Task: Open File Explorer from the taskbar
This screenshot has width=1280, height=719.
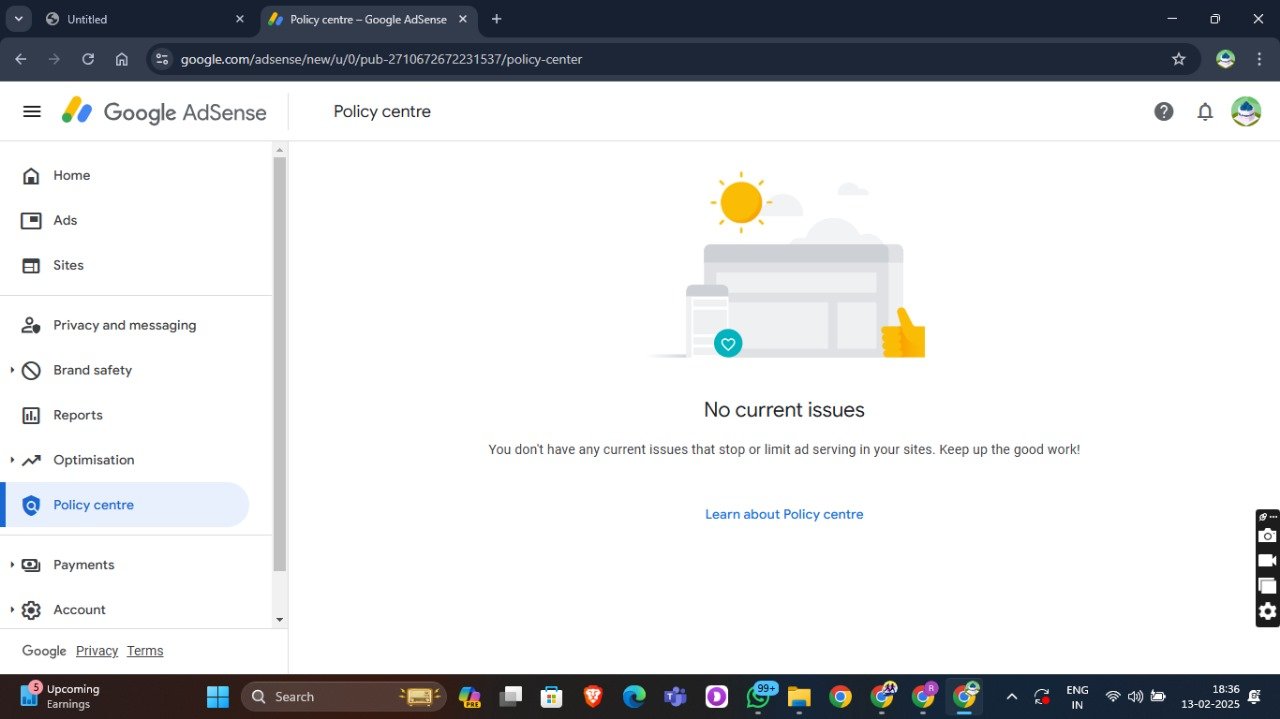Action: [798, 696]
